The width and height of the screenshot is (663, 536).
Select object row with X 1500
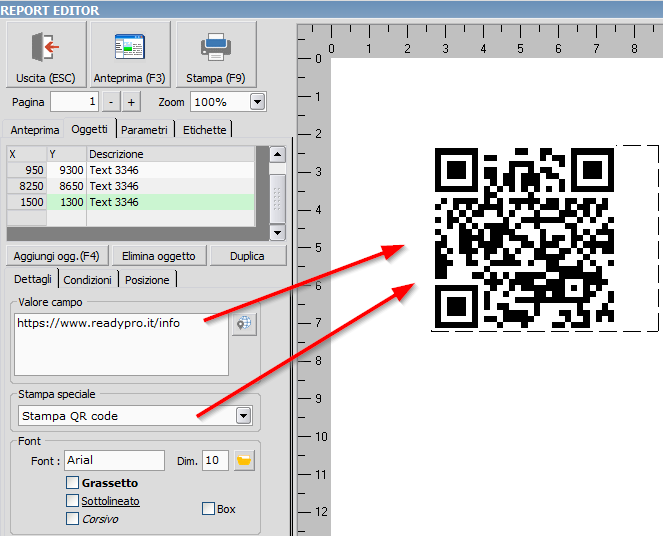tap(131, 202)
